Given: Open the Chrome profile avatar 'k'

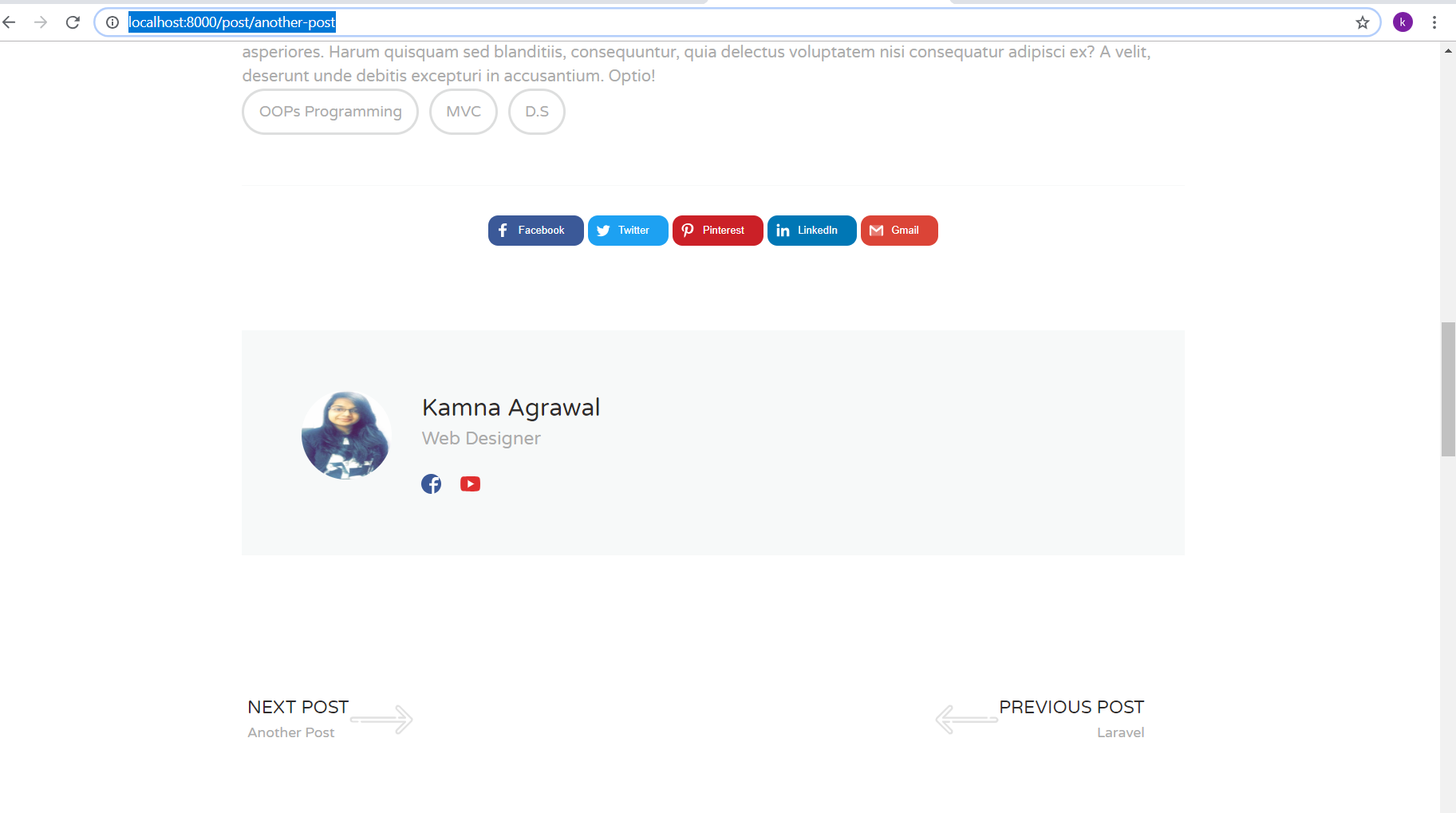Looking at the screenshot, I should tap(1402, 22).
